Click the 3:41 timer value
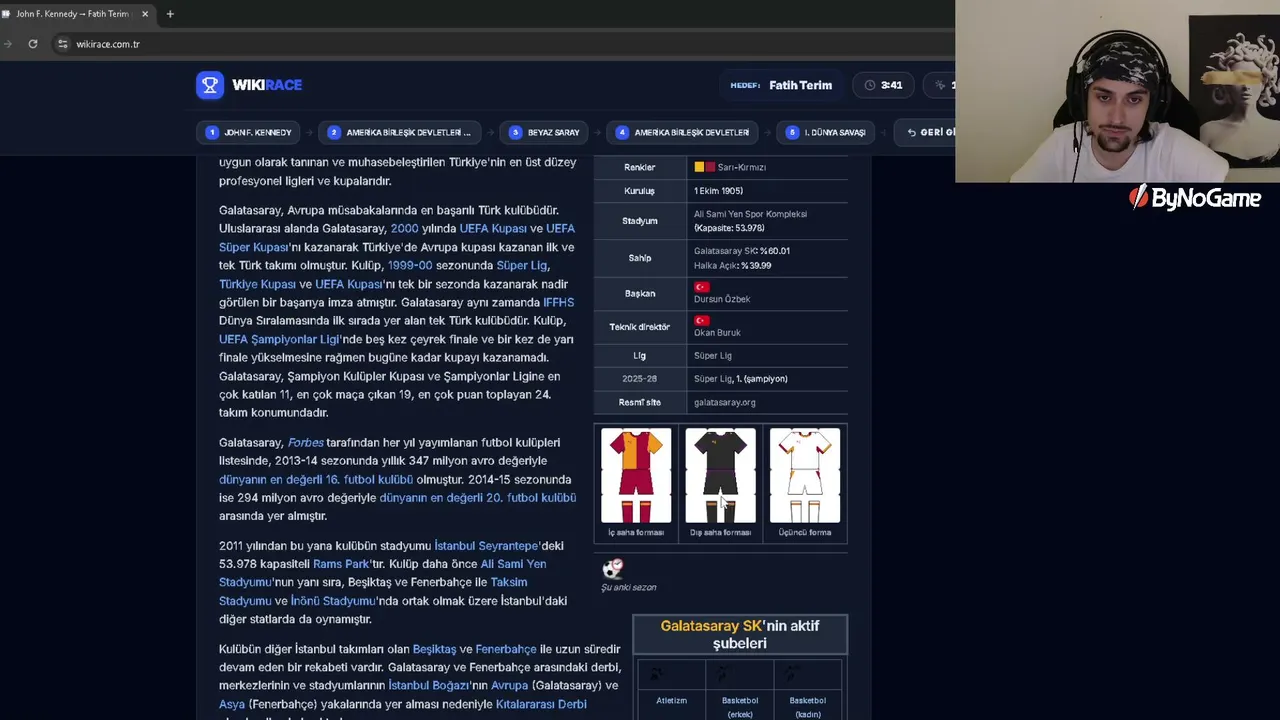The height and width of the screenshot is (720, 1280). click(x=891, y=85)
